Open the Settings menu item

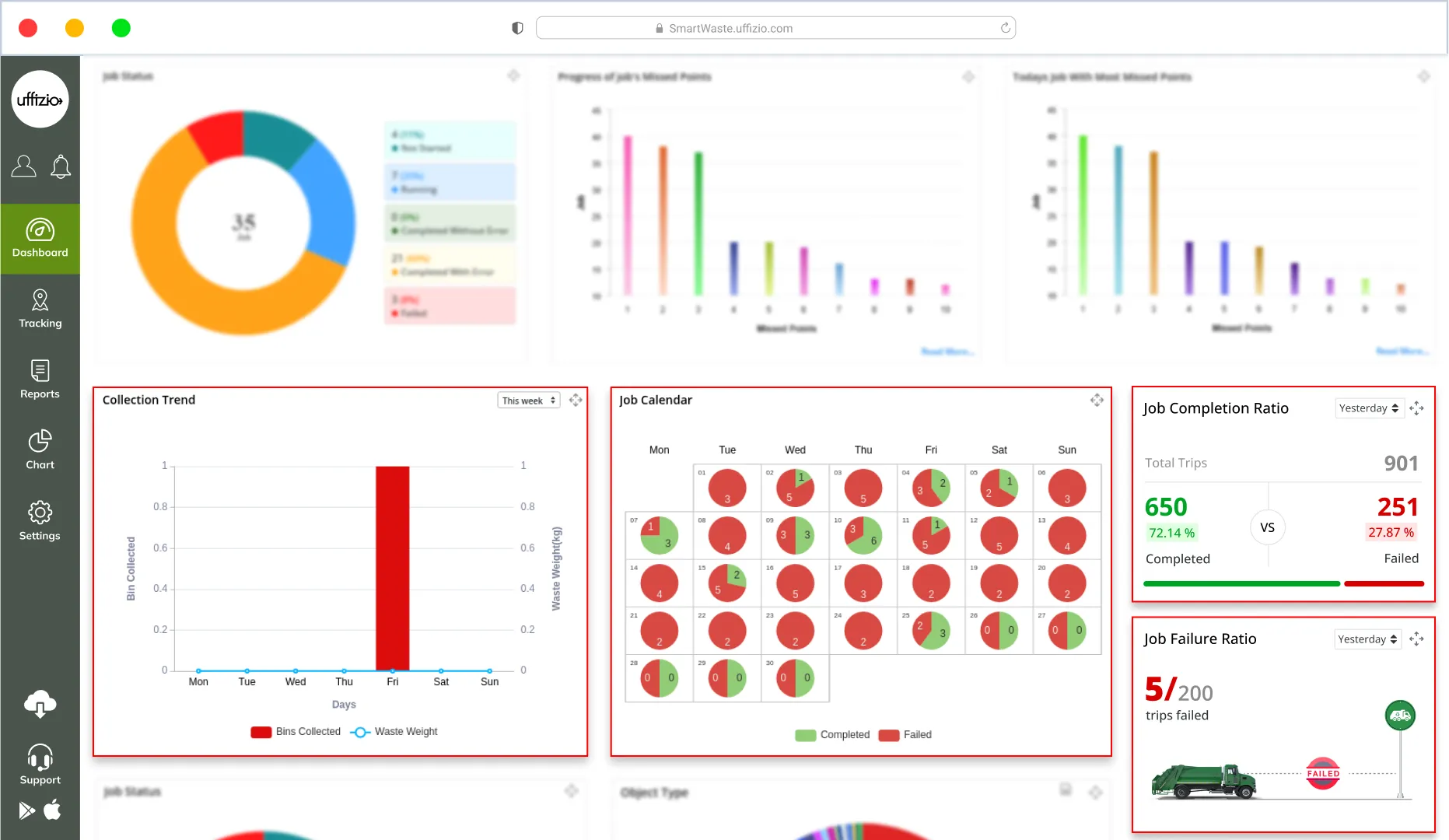[40, 521]
